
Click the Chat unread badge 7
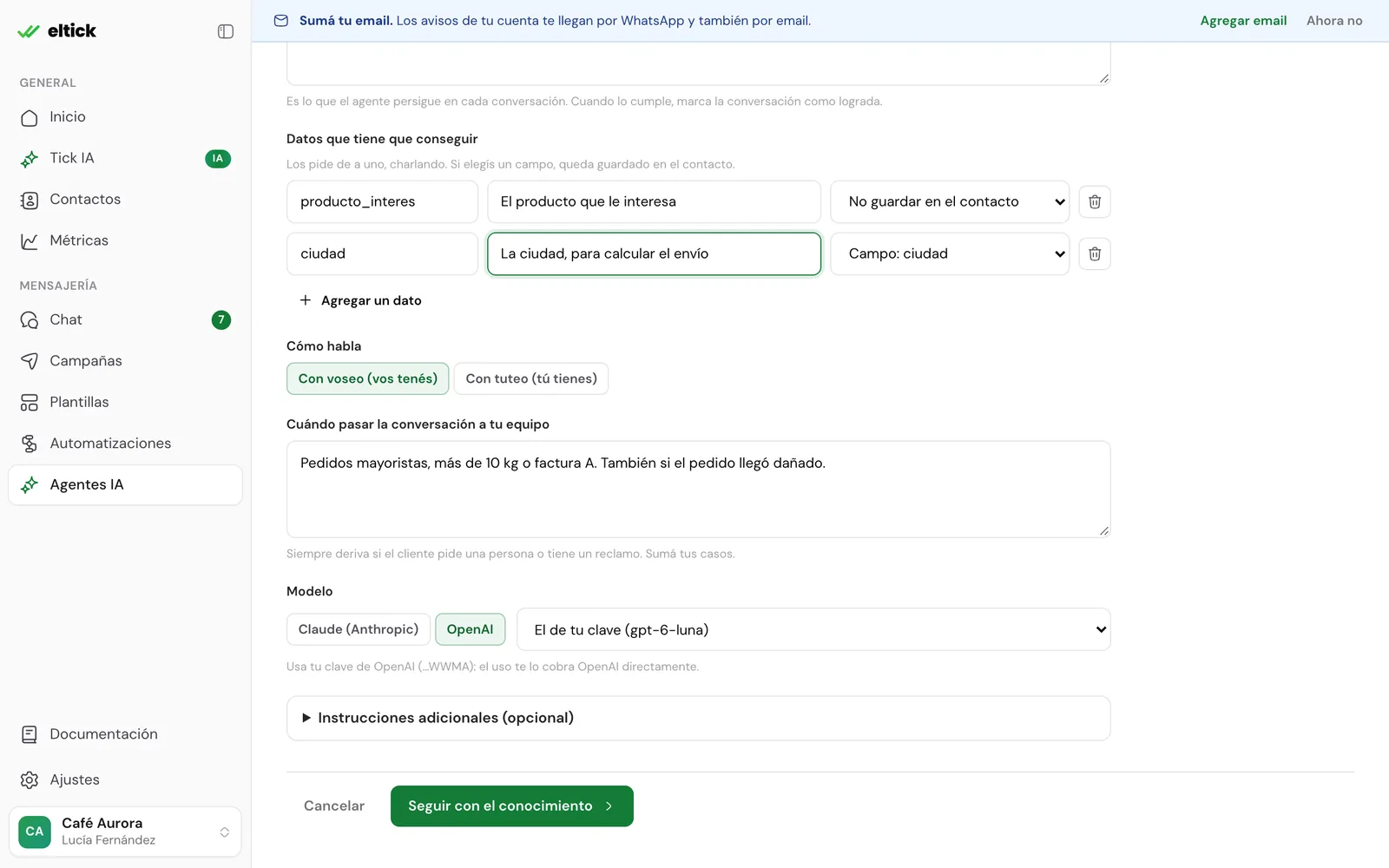(x=221, y=320)
